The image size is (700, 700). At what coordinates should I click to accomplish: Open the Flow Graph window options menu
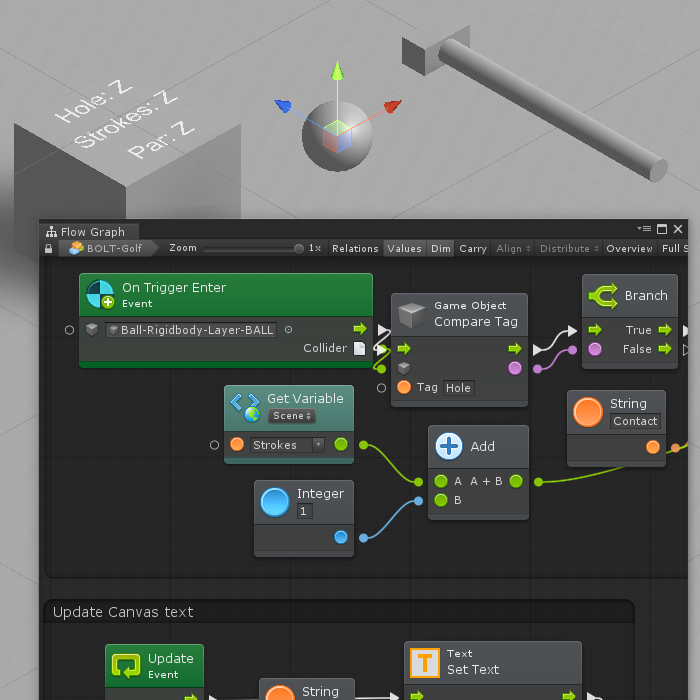click(x=644, y=229)
